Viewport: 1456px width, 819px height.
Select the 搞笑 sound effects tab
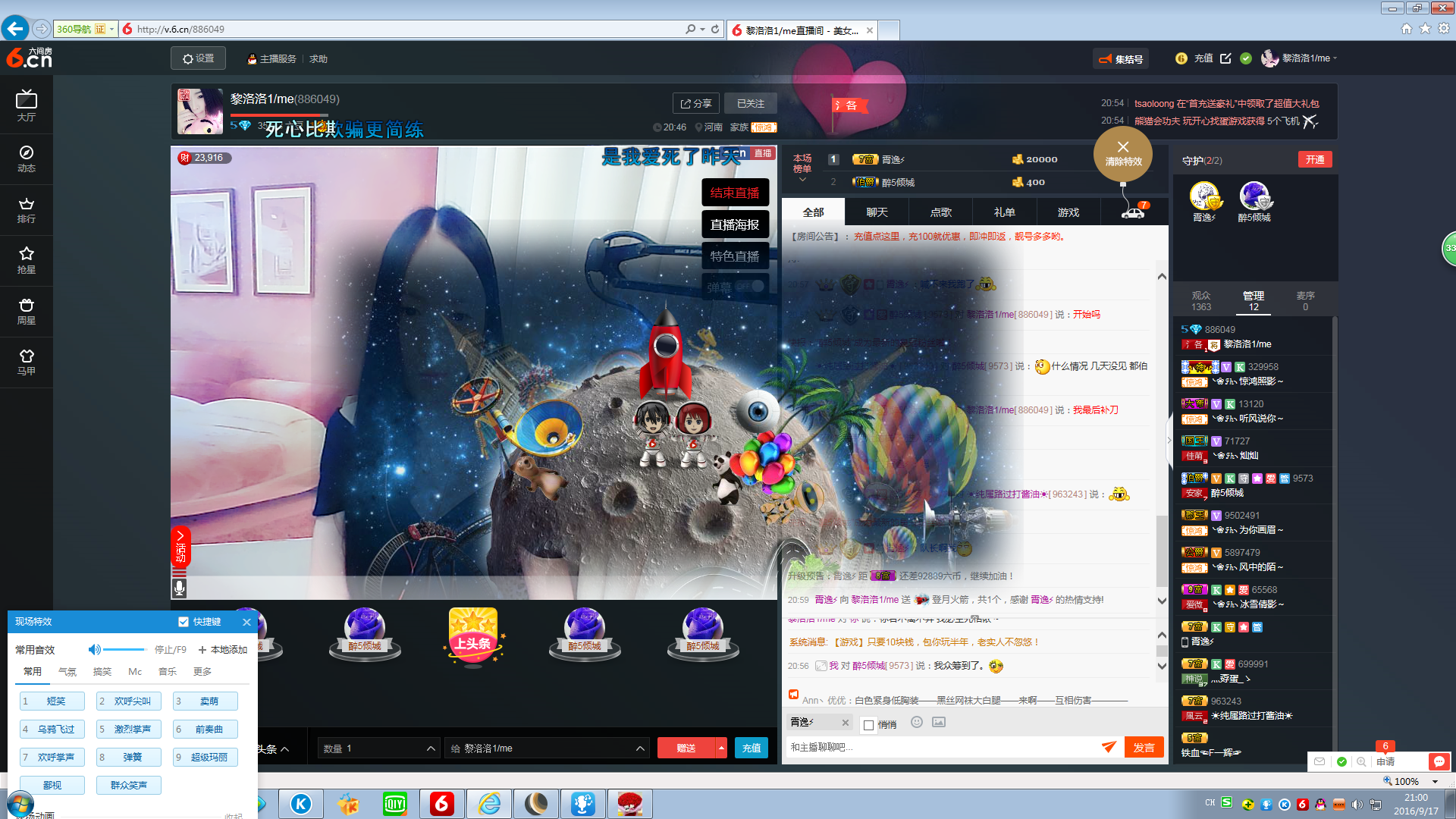pyautogui.click(x=102, y=672)
